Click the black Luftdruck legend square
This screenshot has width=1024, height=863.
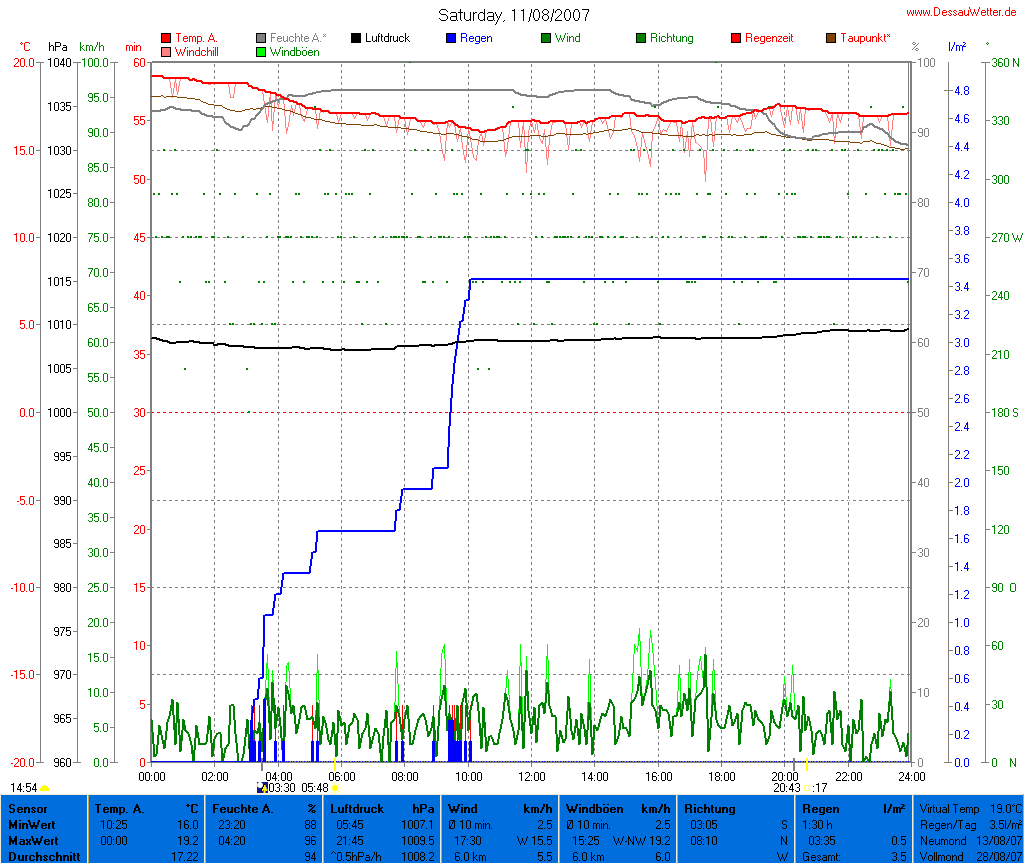pos(356,38)
